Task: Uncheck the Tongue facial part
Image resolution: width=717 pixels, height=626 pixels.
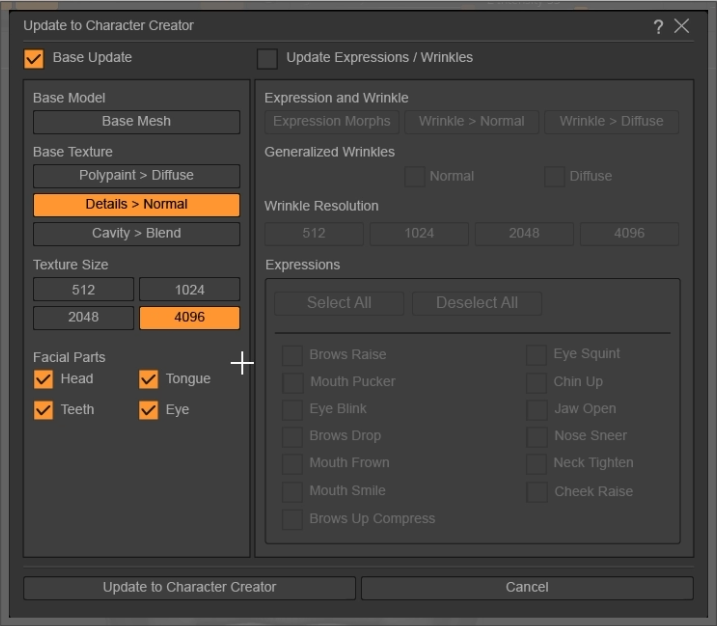Action: 149,379
